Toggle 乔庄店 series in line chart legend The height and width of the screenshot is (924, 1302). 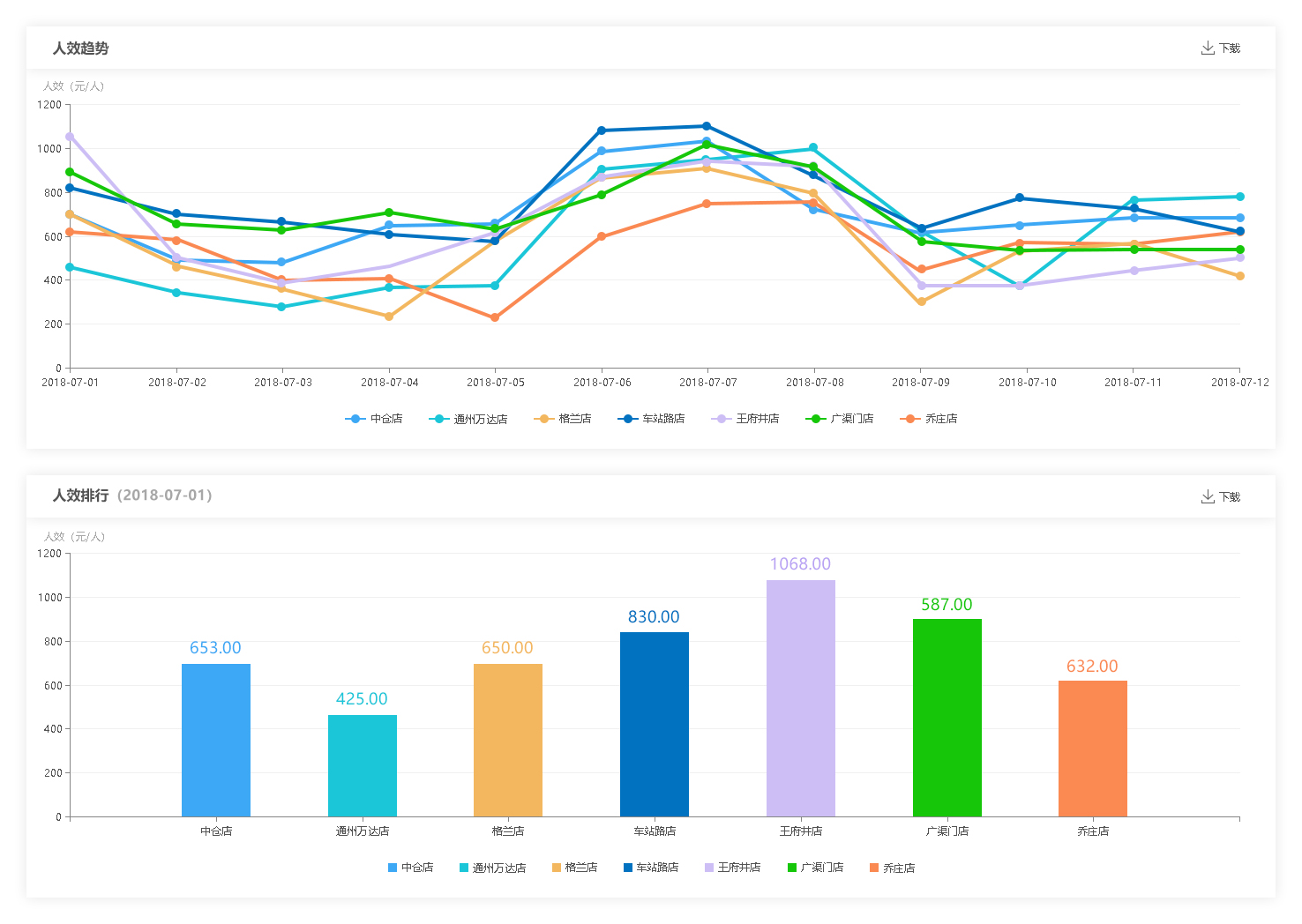click(x=929, y=419)
